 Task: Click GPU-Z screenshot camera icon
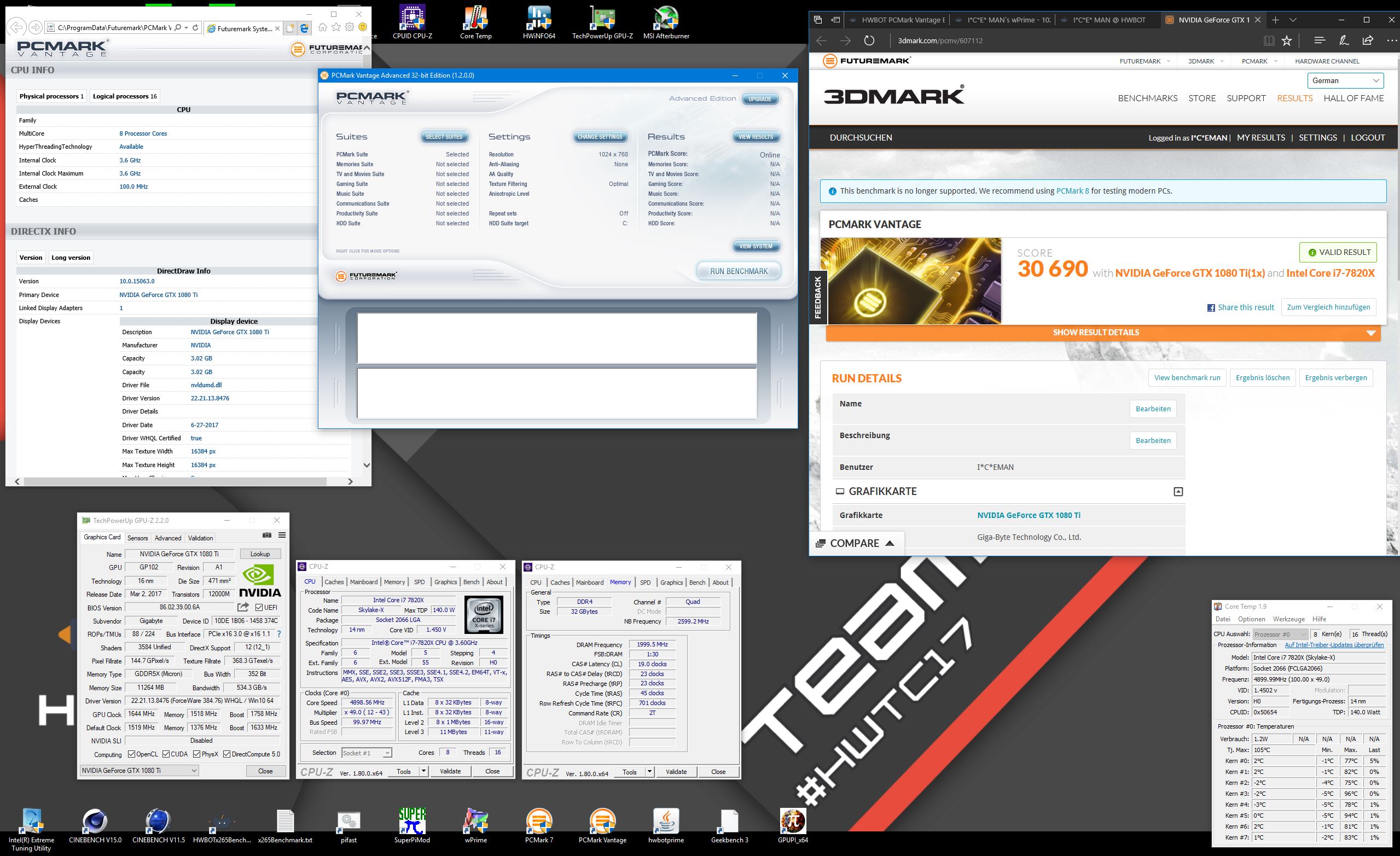coord(266,535)
